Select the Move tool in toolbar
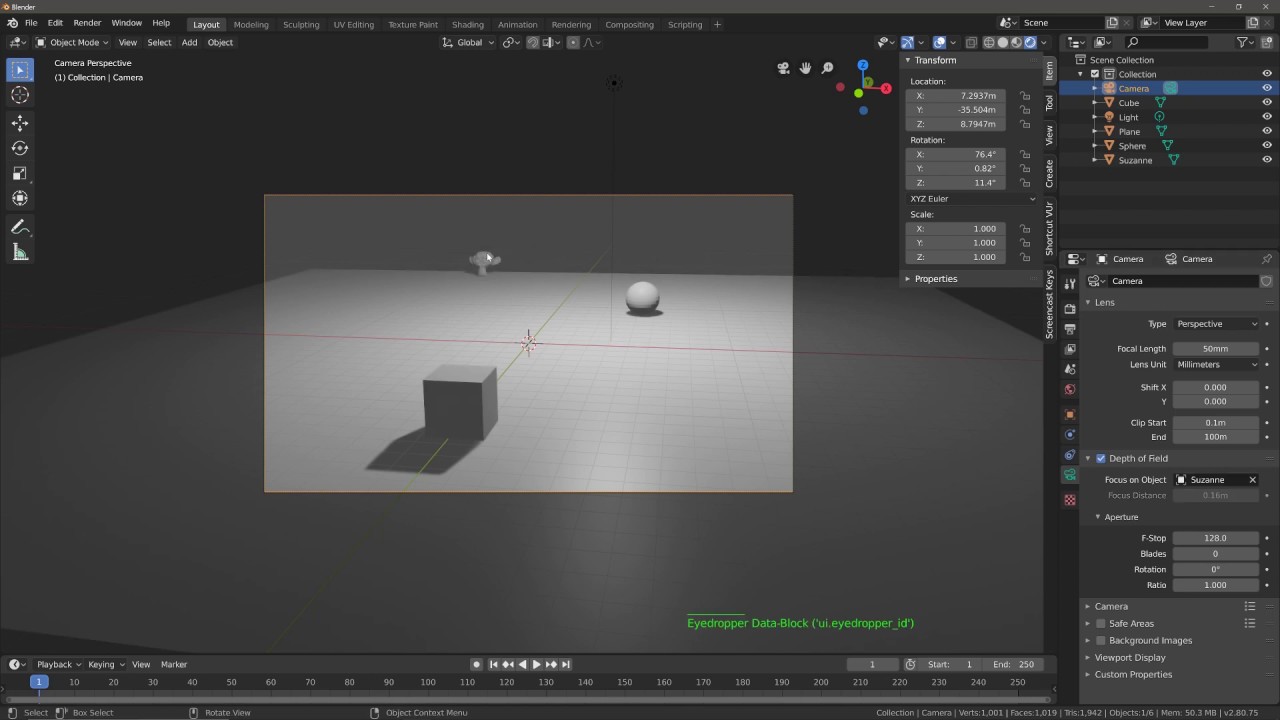The width and height of the screenshot is (1280, 720). click(20, 122)
